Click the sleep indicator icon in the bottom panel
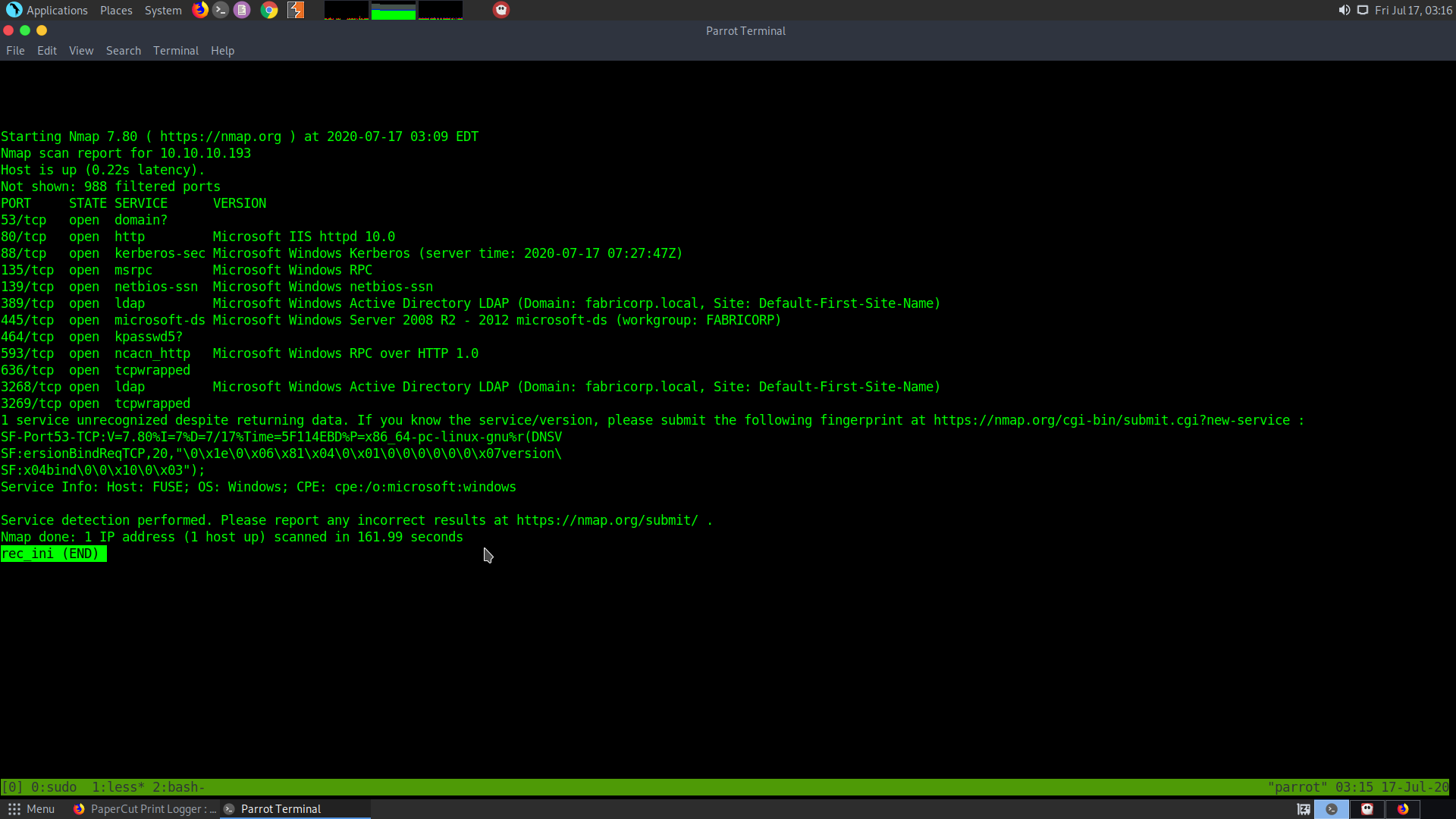Image resolution: width=1456 pixels, height=819 pixels. click(1304, 809)
